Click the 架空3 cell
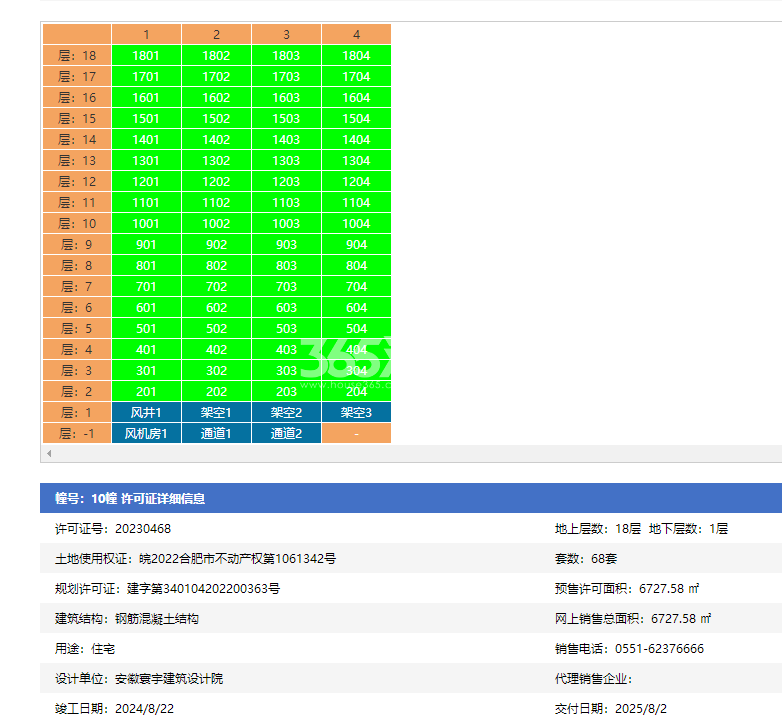 click(x=356, y=412)
